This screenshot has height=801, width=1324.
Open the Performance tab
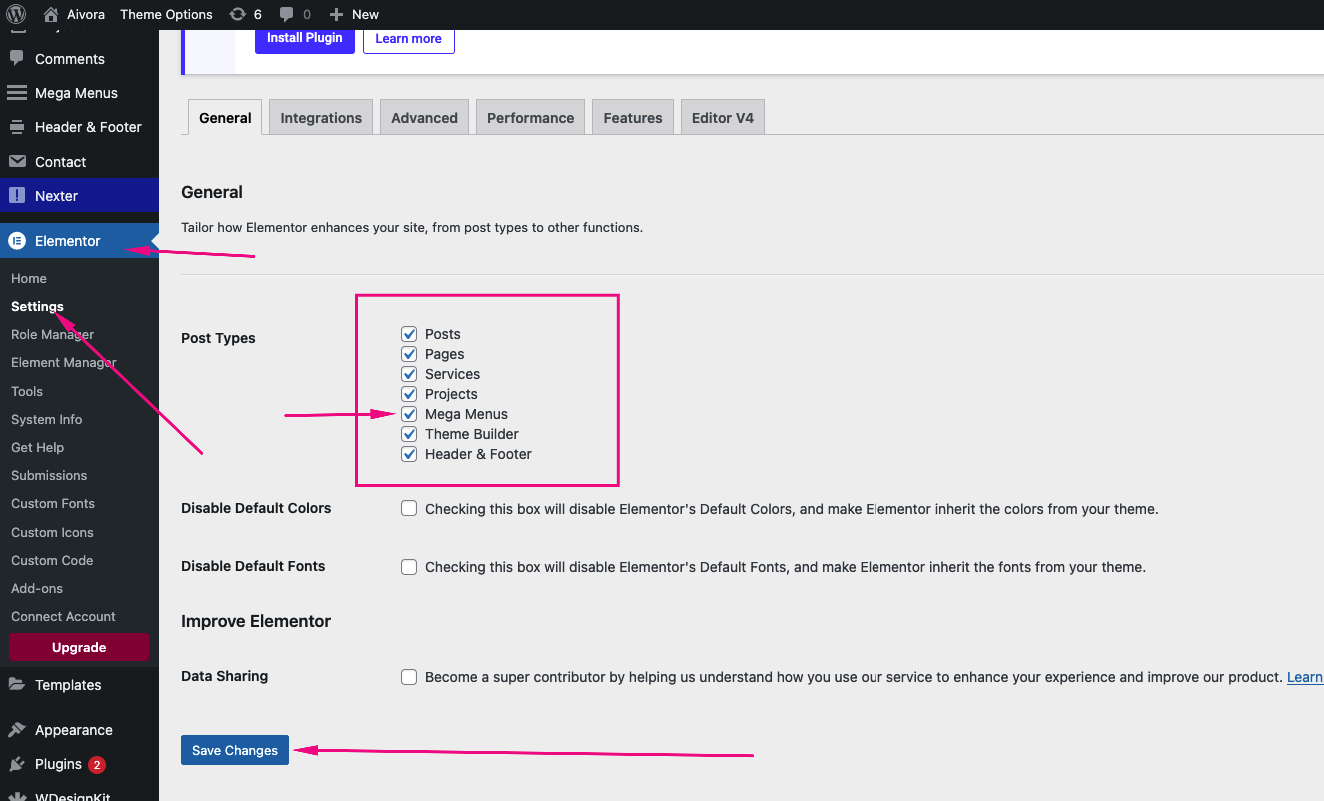[530, 118]
